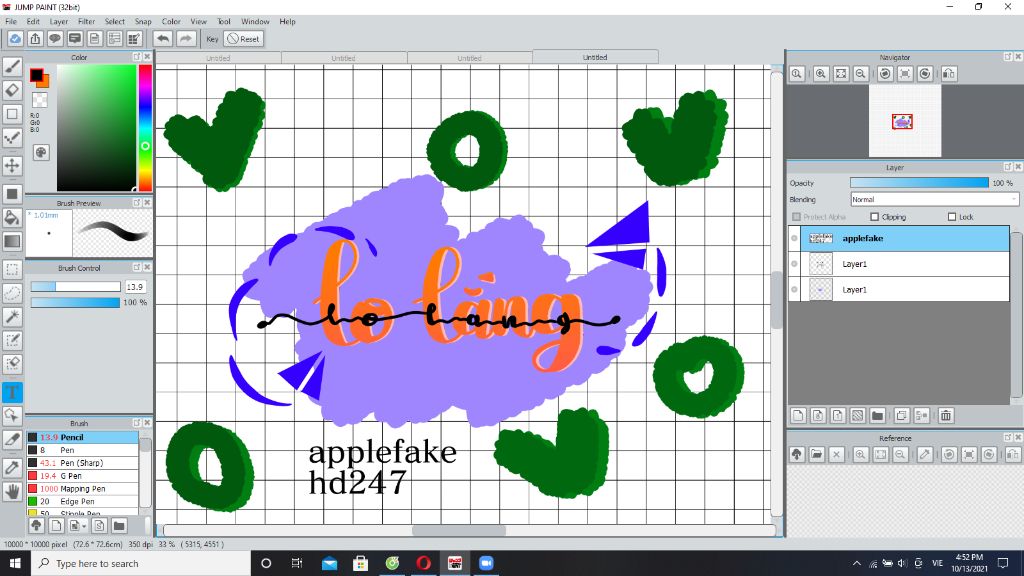This screenshot has height=576, width=1024.
Task: Click the Reset rotation button
Action: click(x=244, y=39)
